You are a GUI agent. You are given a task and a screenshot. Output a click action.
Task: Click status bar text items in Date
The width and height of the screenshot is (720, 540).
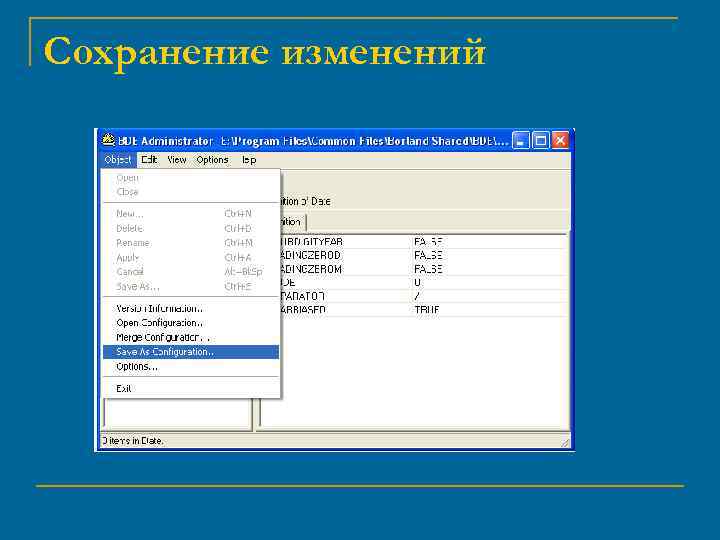click(x=135, y=441)
